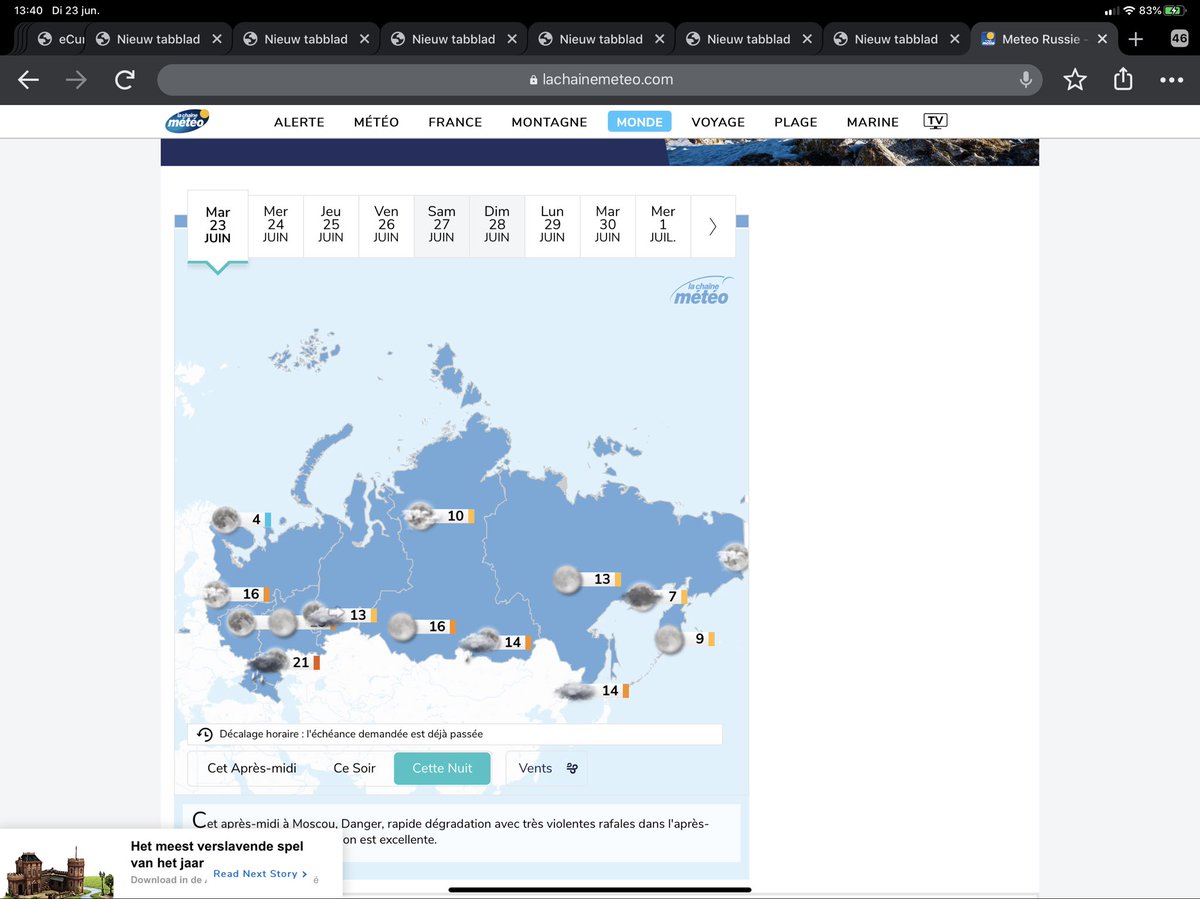Open a new tab with plus icon

tap(1135, 39)
